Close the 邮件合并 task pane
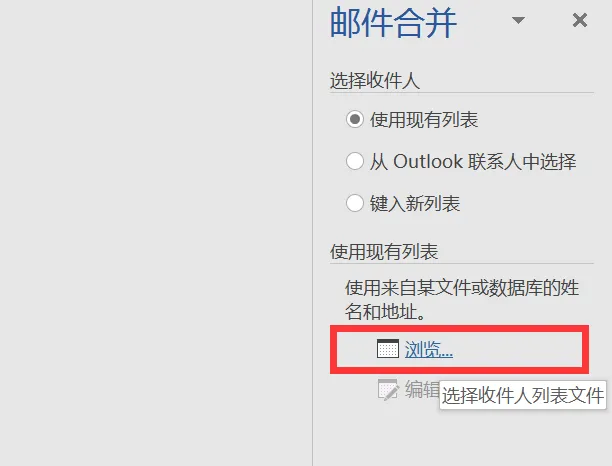The width and height of the screenshot is (612, 466). tap(580, 20)
